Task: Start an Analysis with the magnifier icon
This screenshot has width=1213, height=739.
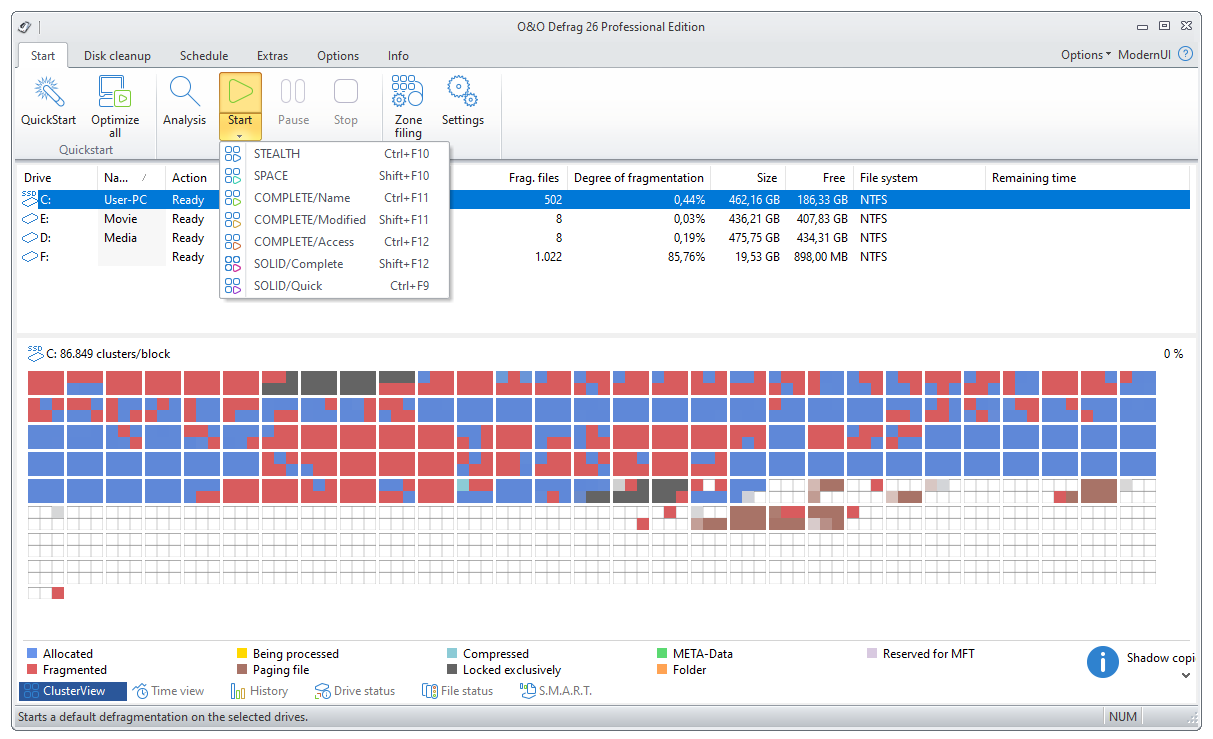Action: (185, 92)
